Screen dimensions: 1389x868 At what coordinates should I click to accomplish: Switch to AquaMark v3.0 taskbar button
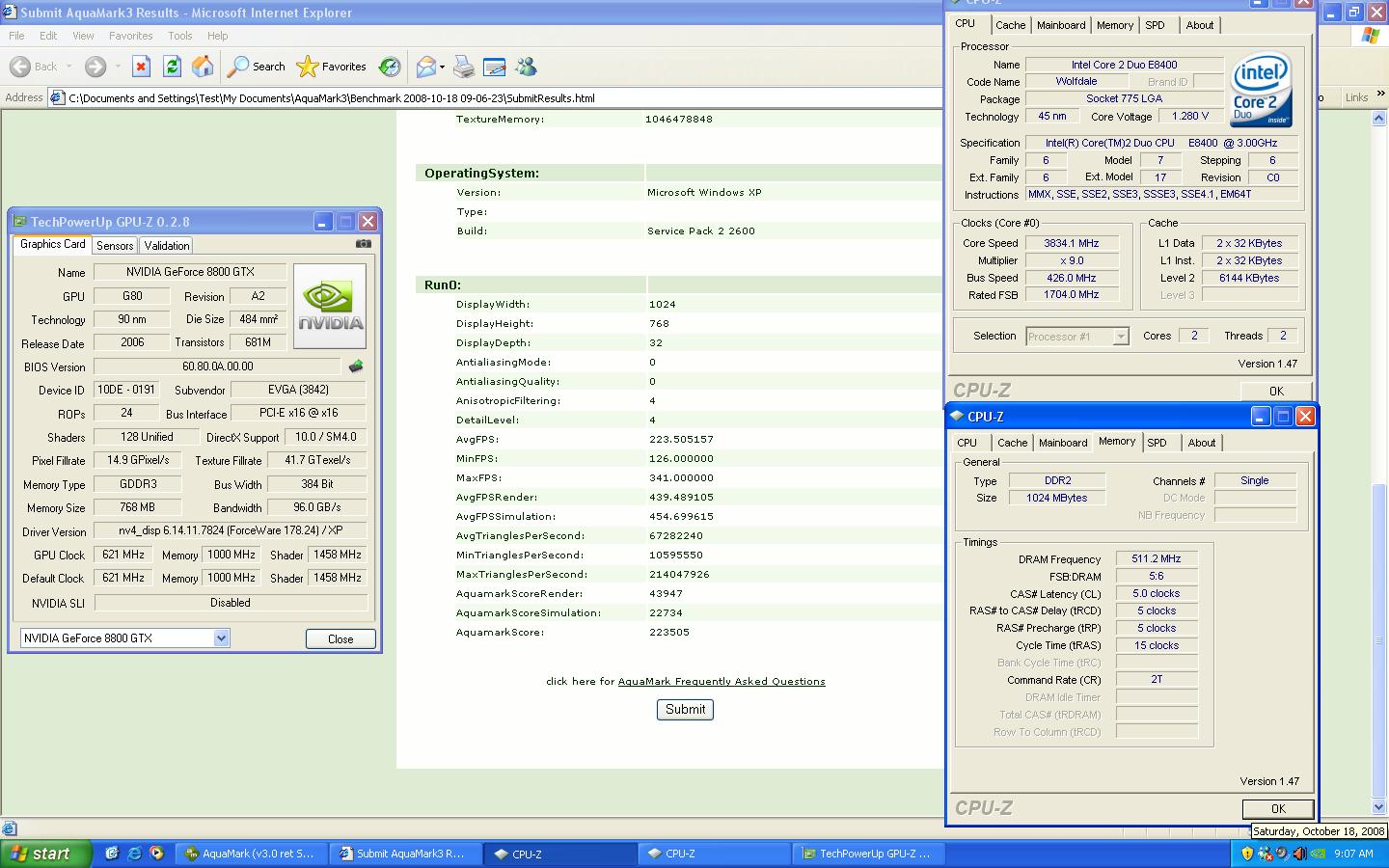(250, 854)
